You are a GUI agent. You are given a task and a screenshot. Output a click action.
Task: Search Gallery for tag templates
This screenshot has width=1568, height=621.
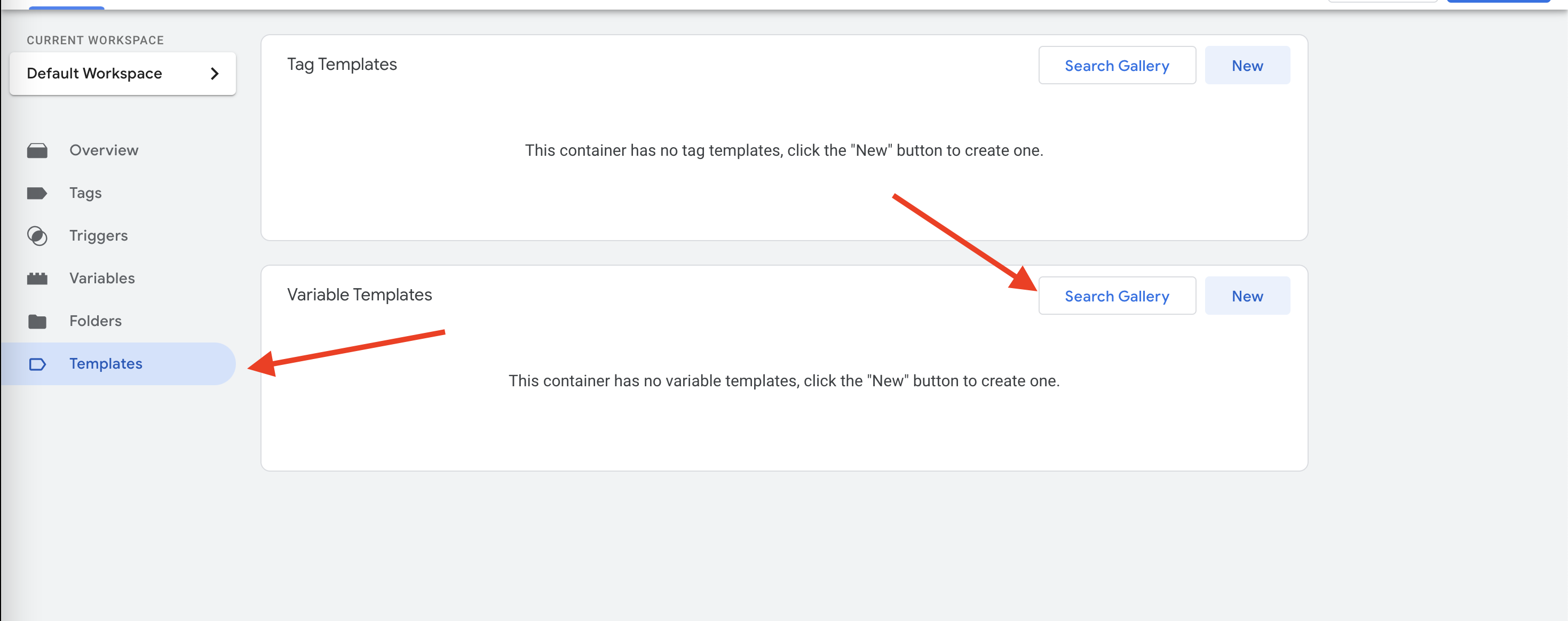(x=1116, y=66)
